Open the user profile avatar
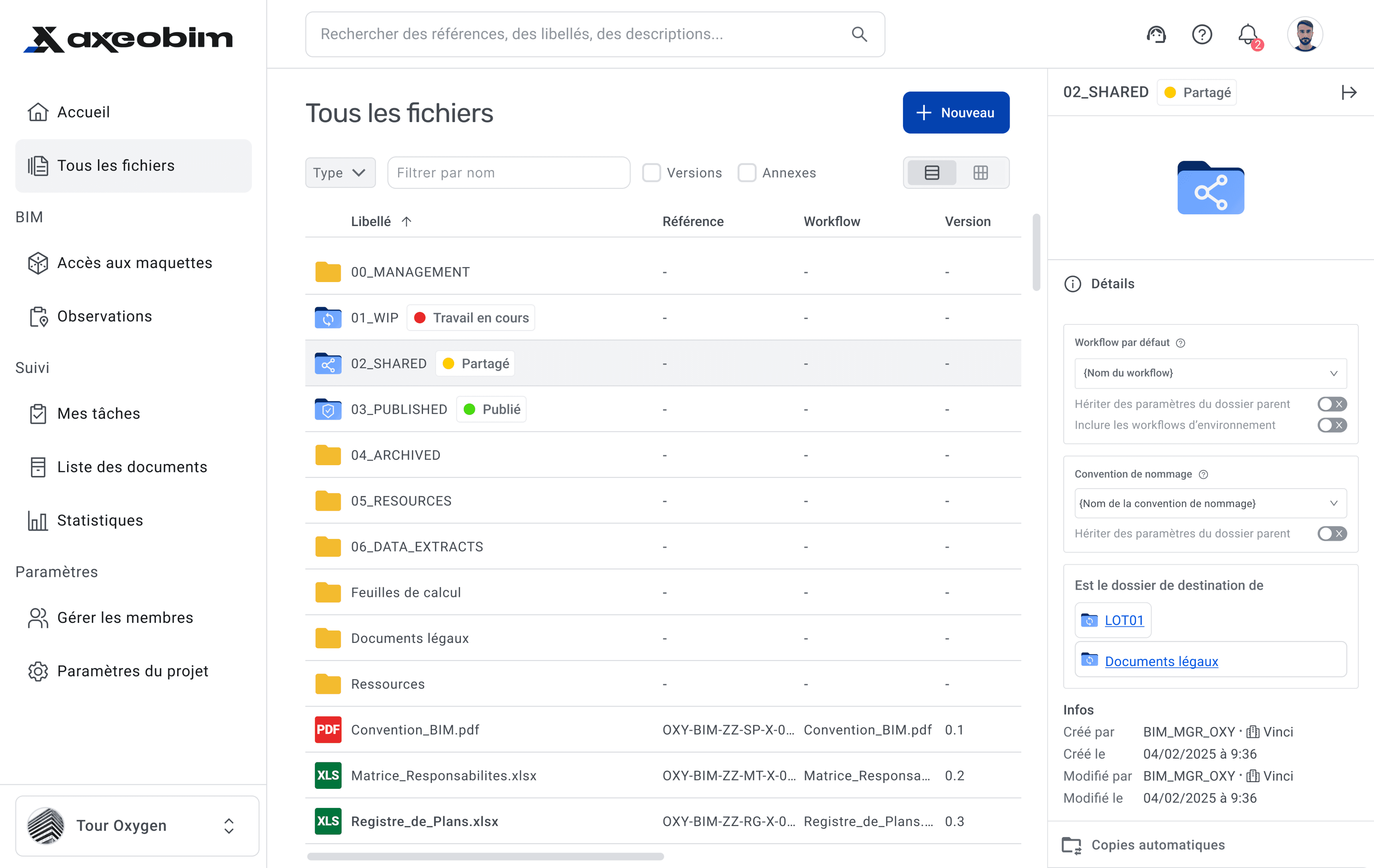Image resolution: width=1374 pixels, height=868 pixels. (1304, 35)
